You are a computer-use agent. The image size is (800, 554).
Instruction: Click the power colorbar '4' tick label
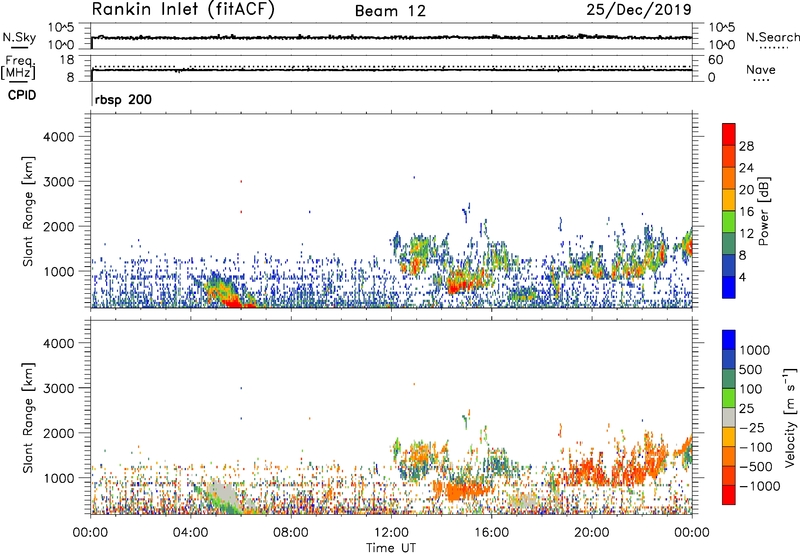[742, 277]
